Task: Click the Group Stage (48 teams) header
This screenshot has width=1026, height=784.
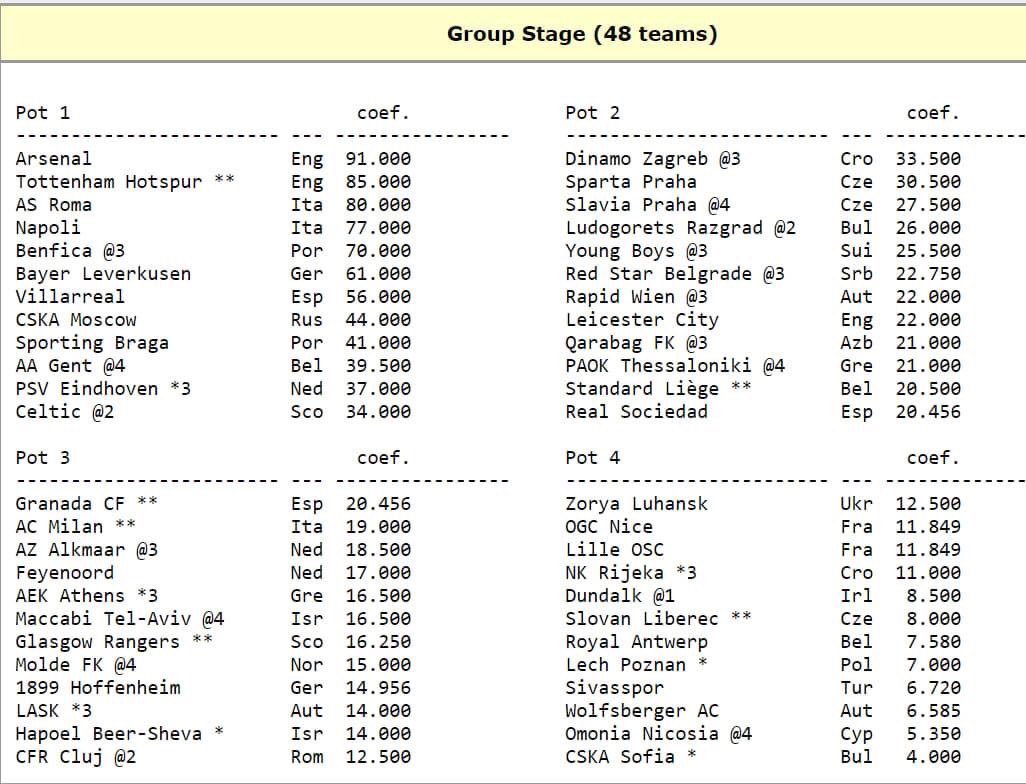Action: click(x=581, y=34)
